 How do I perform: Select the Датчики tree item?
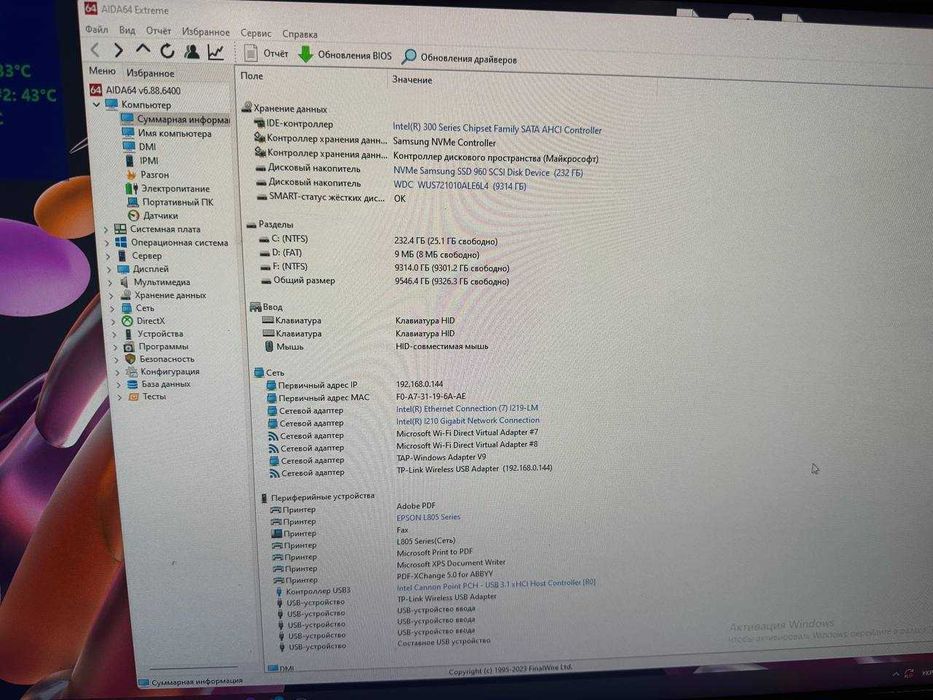click(x=153, y=215)
